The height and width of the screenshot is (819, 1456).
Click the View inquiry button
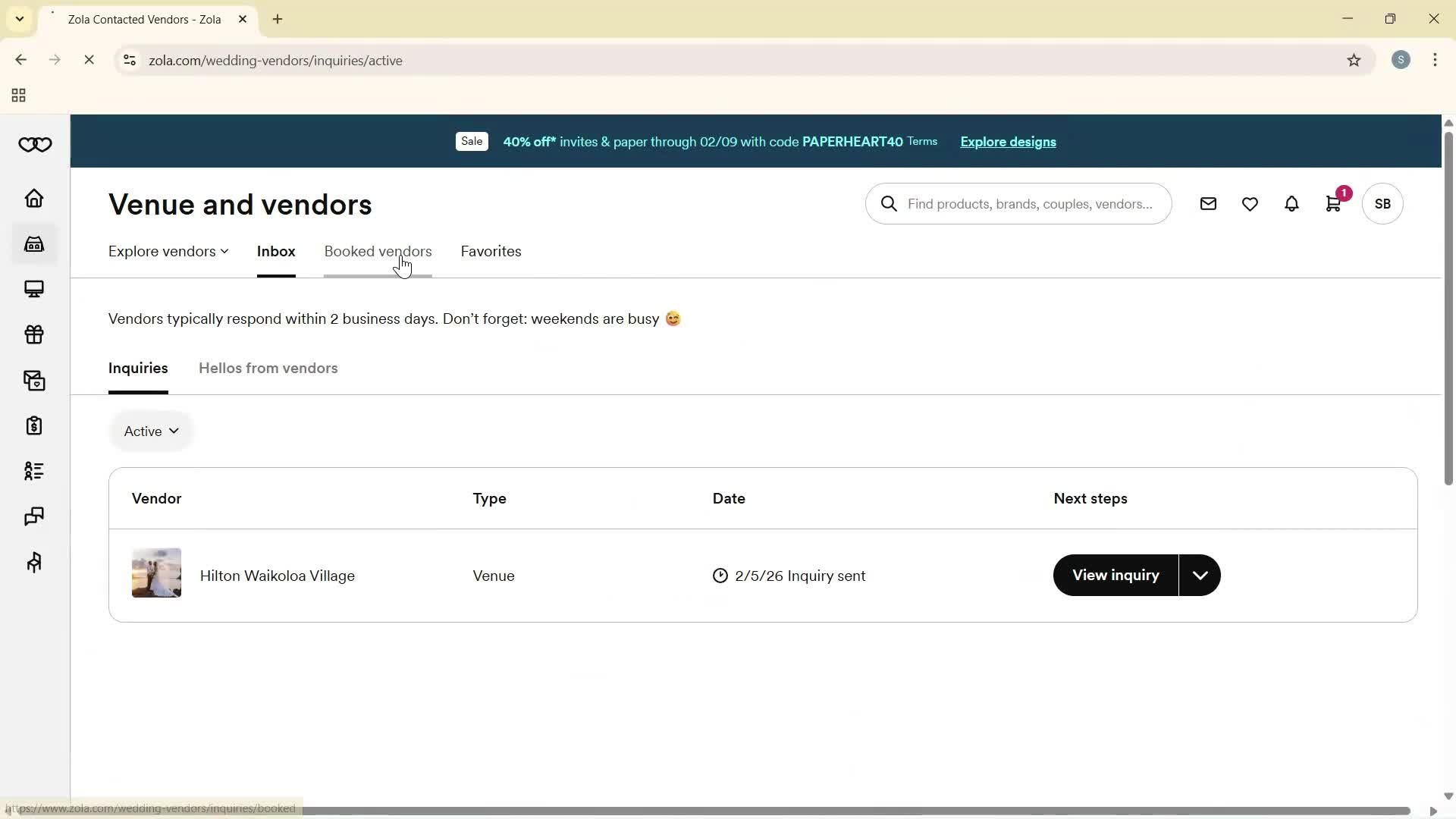tap(1114, 575)
